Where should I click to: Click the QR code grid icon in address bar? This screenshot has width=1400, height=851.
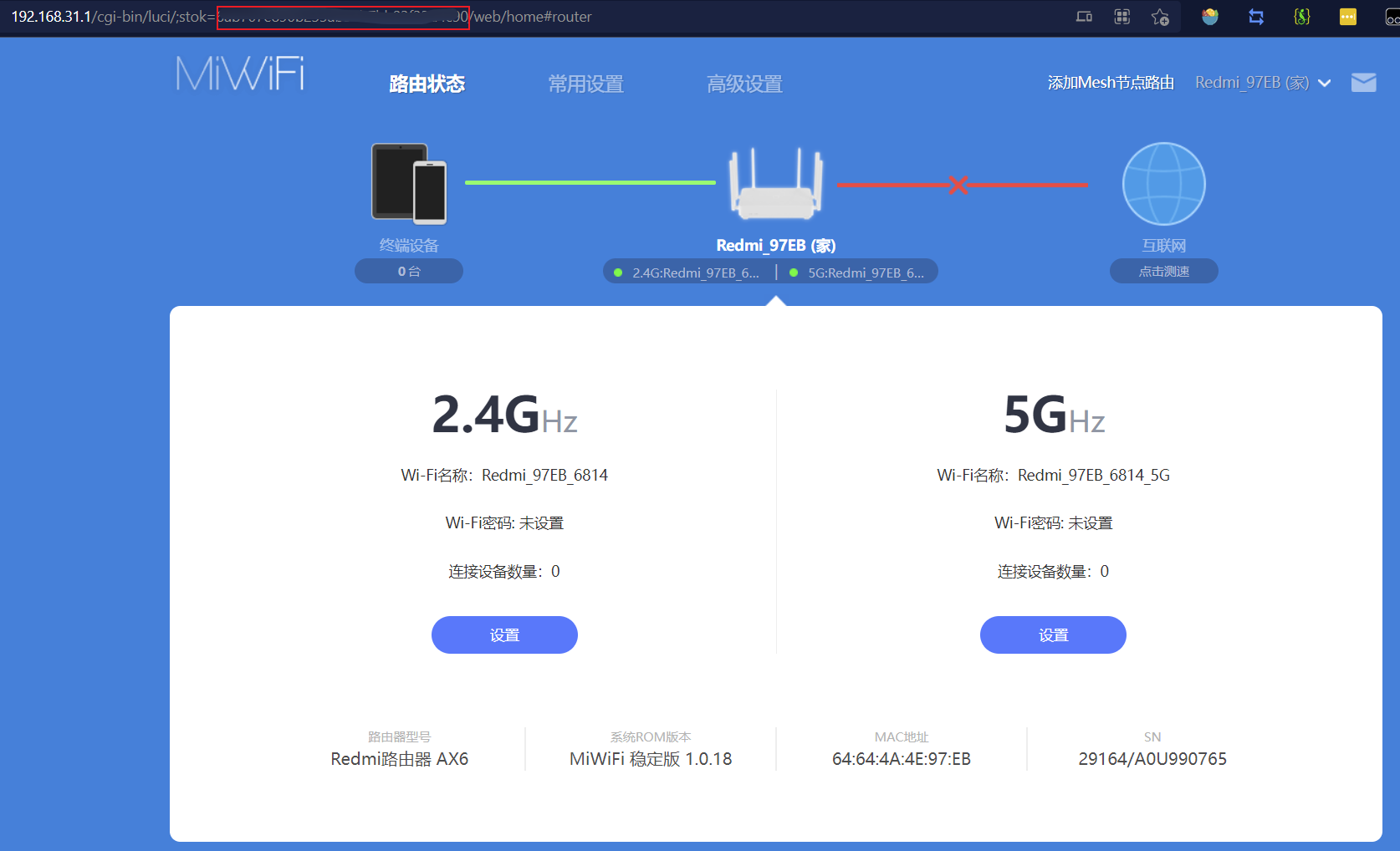(1122, 17)
